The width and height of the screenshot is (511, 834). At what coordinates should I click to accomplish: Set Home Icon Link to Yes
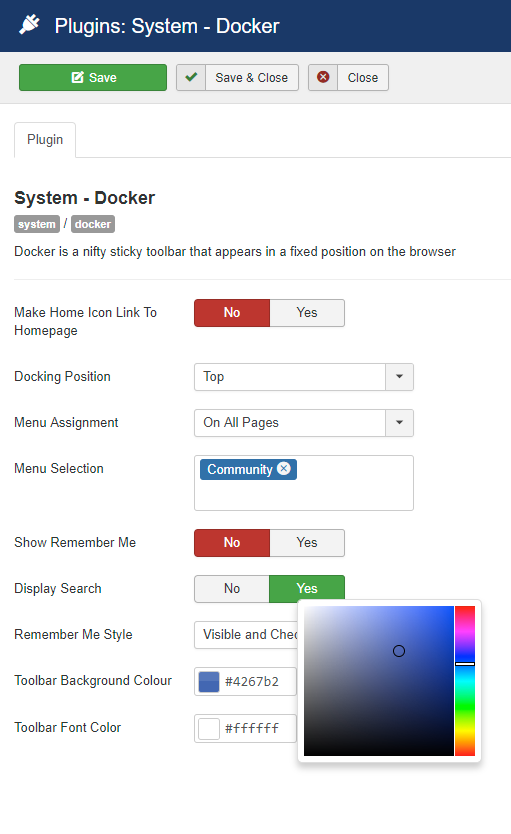tap(307, 313)
